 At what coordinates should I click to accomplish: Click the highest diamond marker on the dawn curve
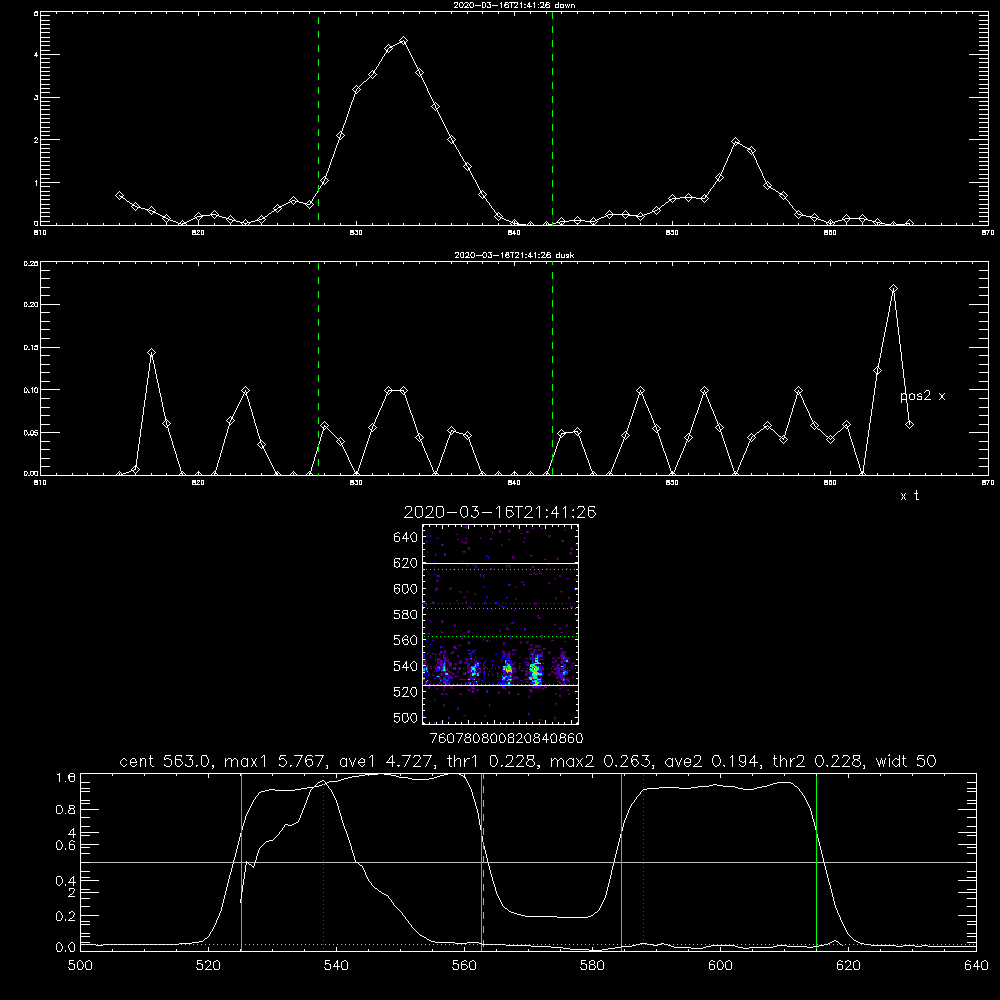(403, 40)
